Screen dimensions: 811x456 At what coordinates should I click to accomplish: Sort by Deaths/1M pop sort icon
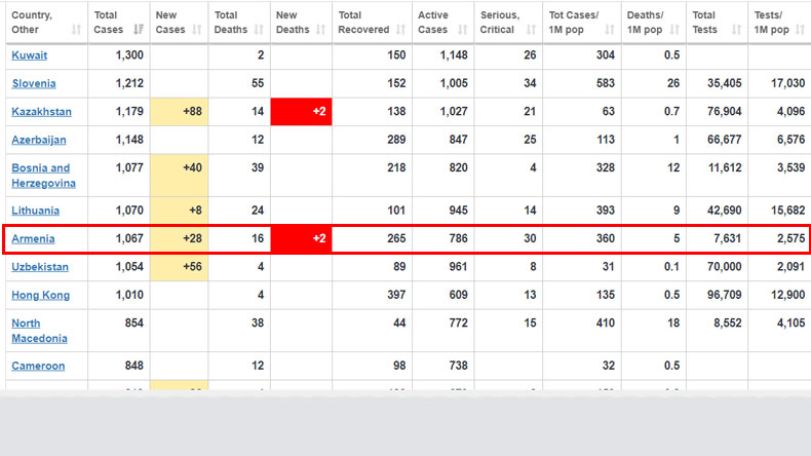coord(674,29)
